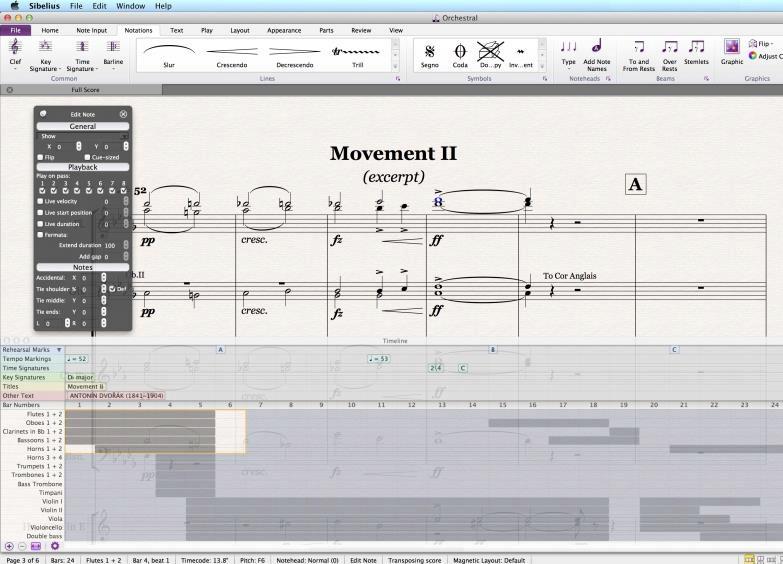Insert a Decrescendo hairpin
Image resolution: width=783 pixels, height=564 pixels.
(295, 55)
